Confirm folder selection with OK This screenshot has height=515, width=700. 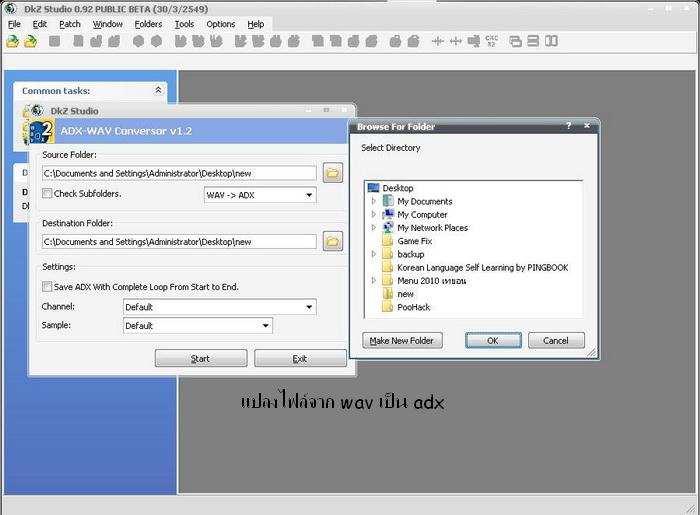(493, 341)
